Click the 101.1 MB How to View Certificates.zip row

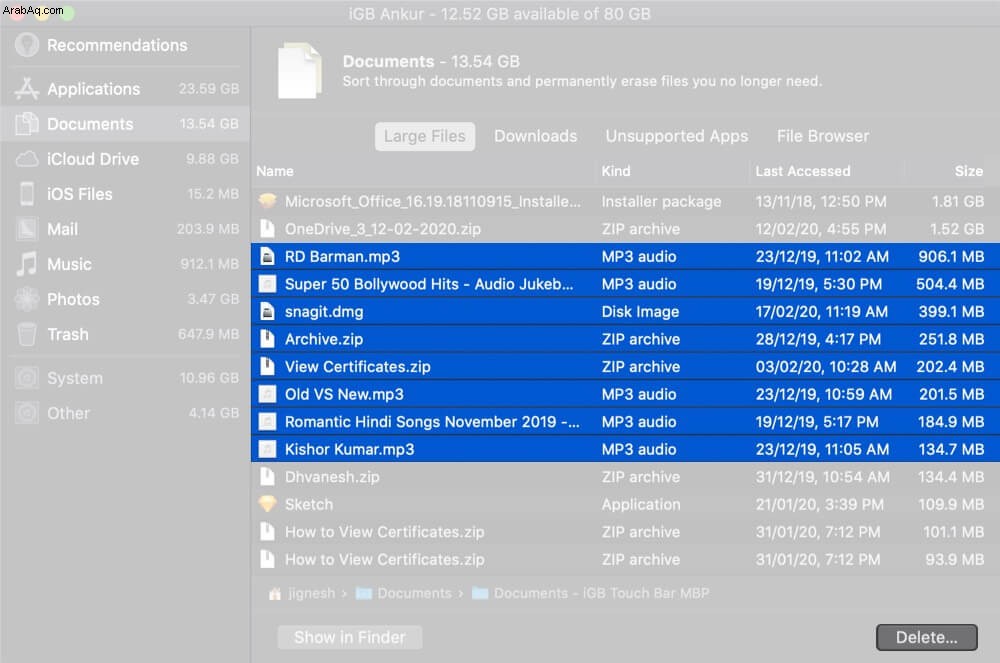[x=625, y=532]
